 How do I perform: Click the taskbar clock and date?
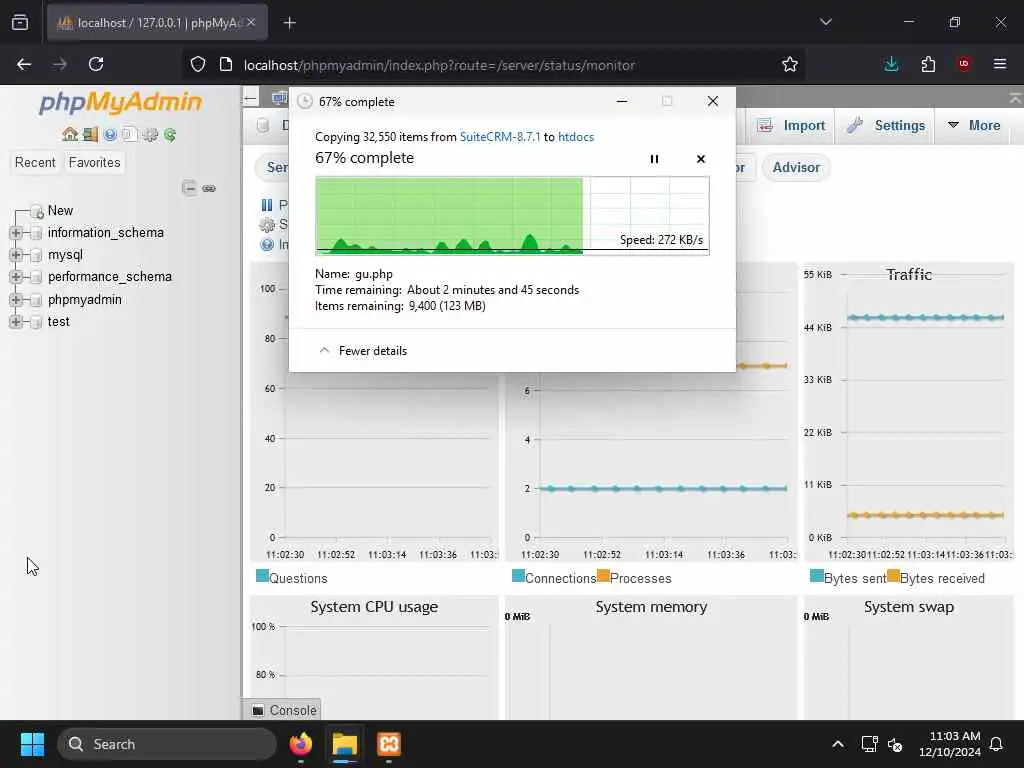pos(950,744)
